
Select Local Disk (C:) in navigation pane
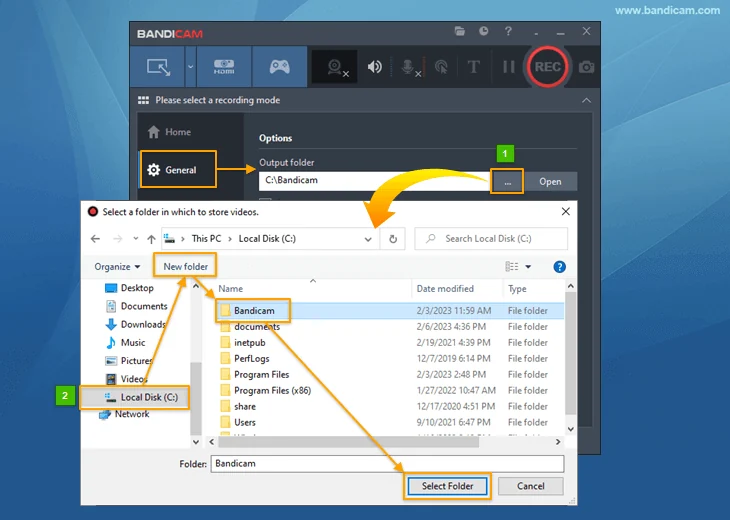tap(135, 397)
